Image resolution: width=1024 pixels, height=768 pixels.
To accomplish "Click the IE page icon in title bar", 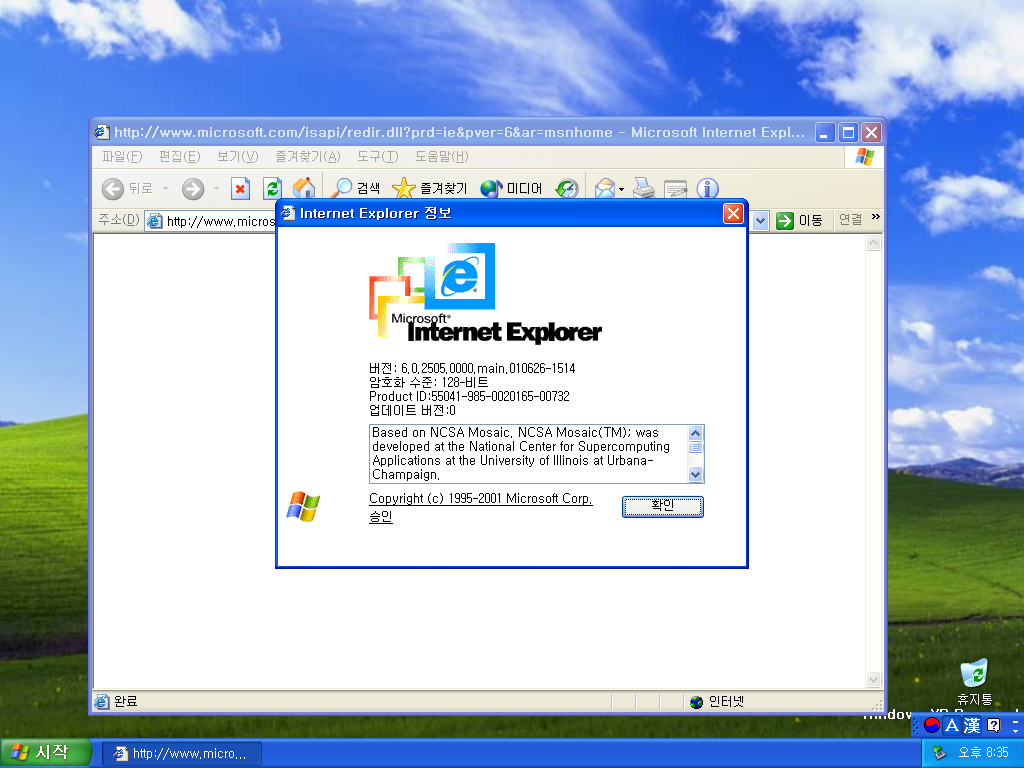I will [x=101, y=132].
